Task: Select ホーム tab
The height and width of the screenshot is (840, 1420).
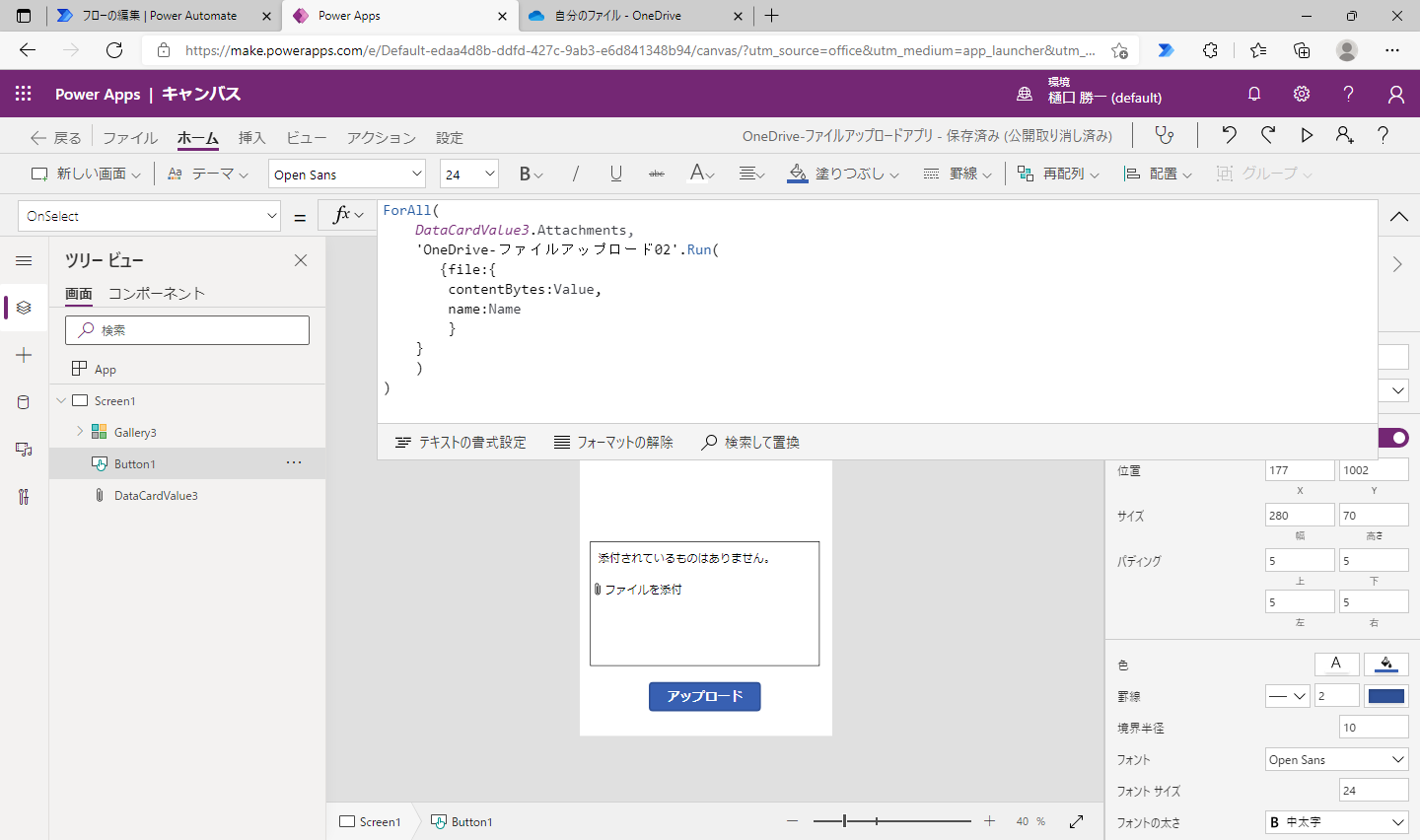Action: pyautogui.click(x=198, y=137)
